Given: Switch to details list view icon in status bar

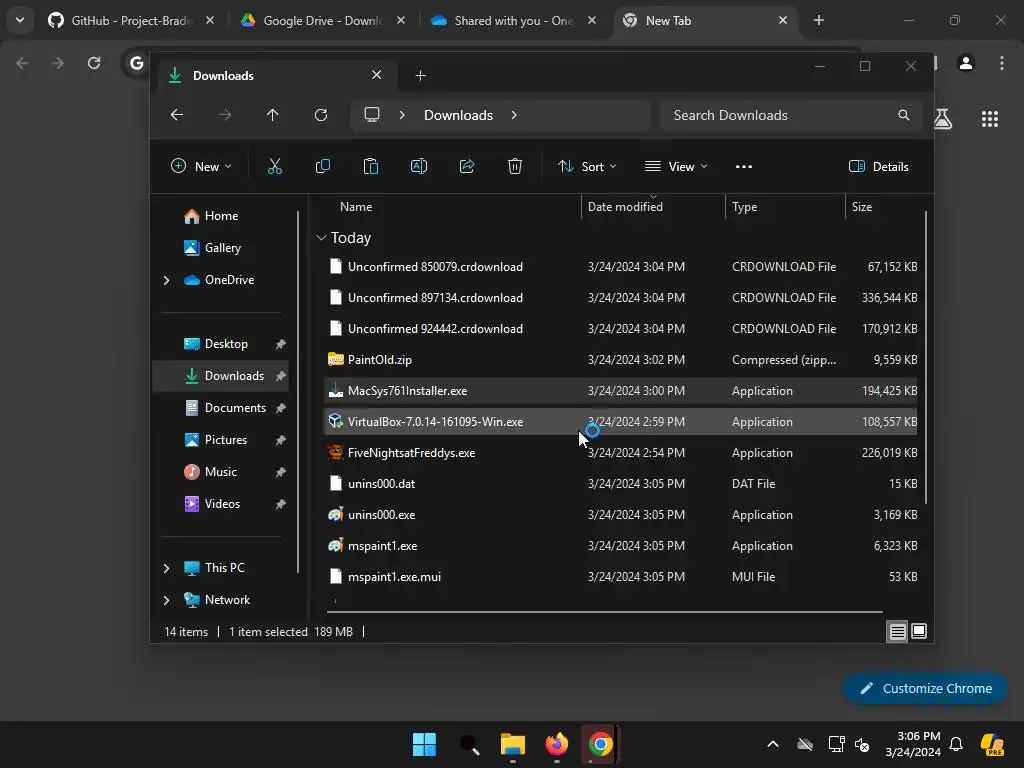Looking at the screenshot, I should [x=897, y=632].
